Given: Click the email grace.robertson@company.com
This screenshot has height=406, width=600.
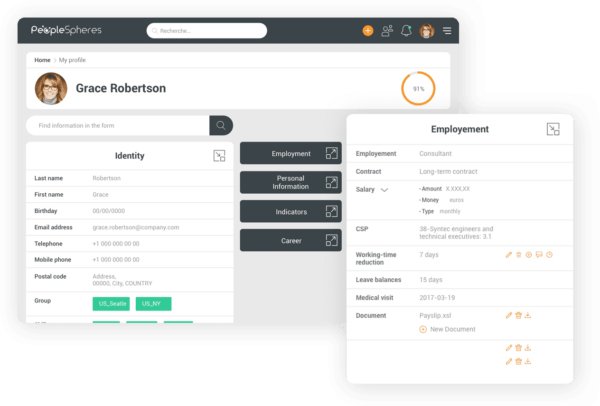Looking at the screenshot, I should [136, 227].
